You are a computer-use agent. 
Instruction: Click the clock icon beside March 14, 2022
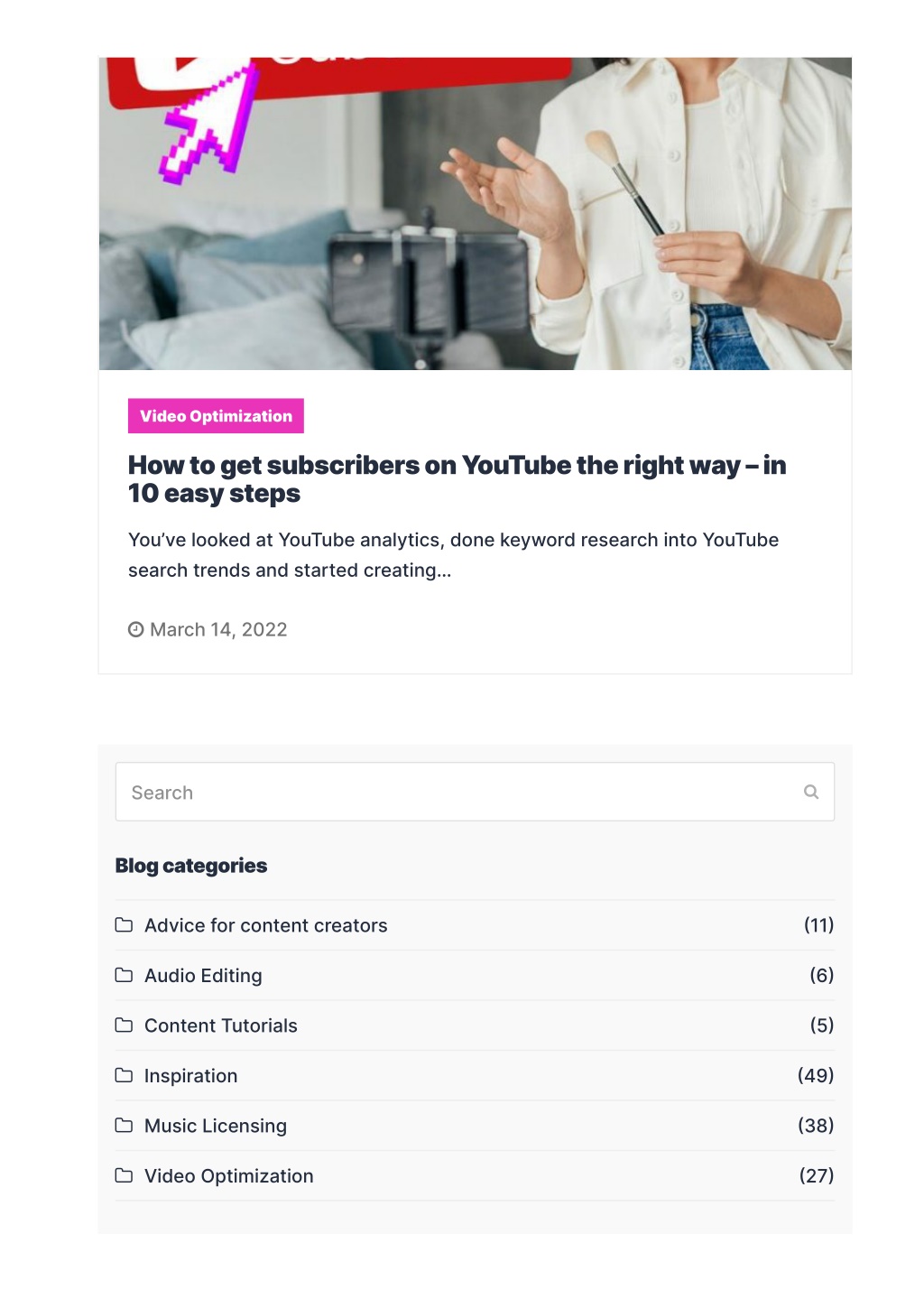[135, 629]
